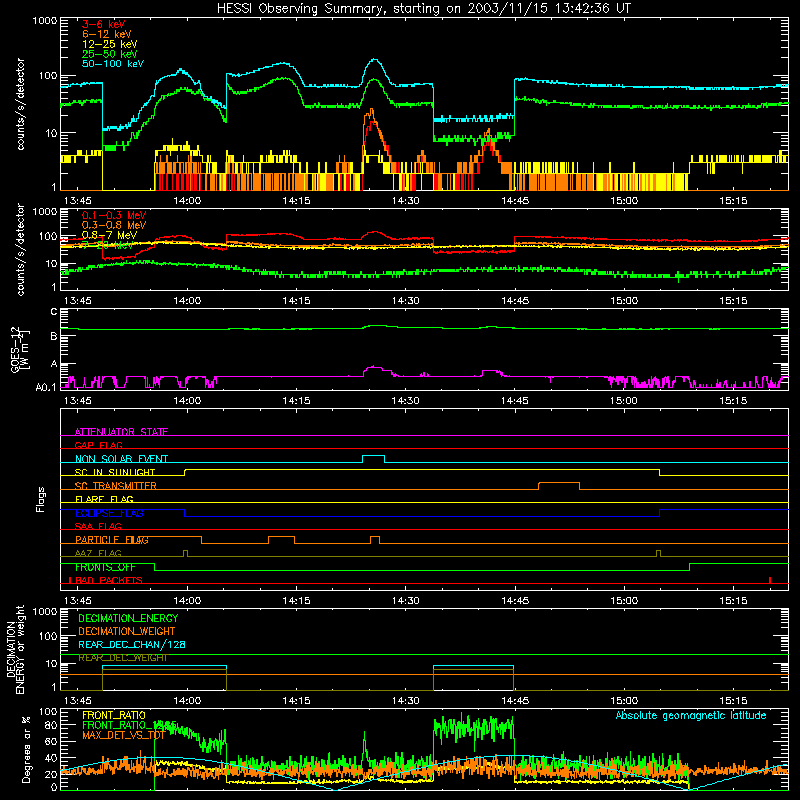
Task: Click the DECIMATION_ENERGY legend label
Action: [128, 618]
